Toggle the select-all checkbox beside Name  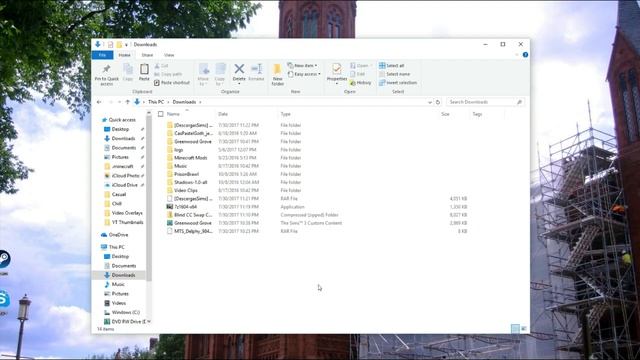(161, 114)
